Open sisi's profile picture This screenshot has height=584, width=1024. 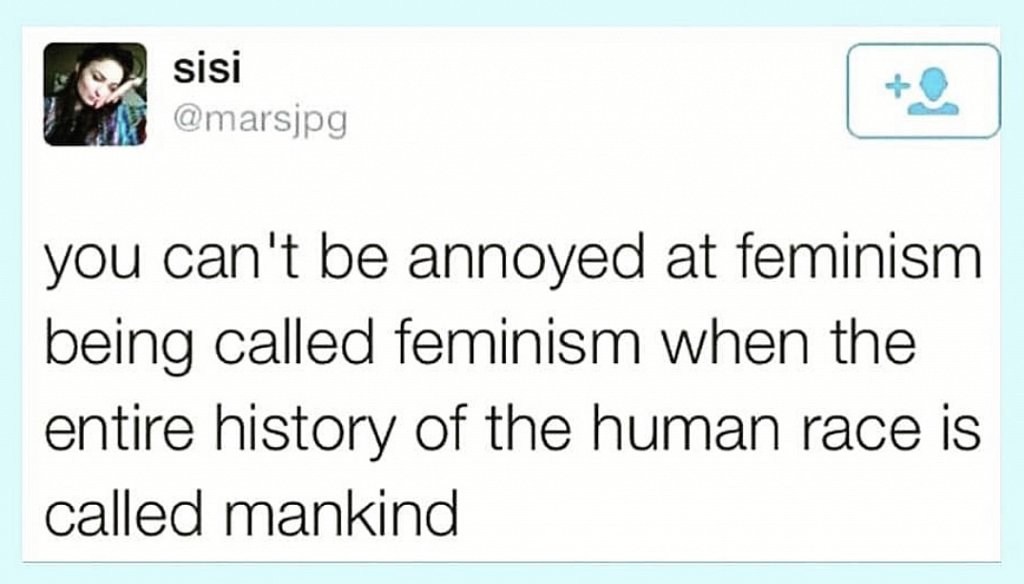pos(96,95)
